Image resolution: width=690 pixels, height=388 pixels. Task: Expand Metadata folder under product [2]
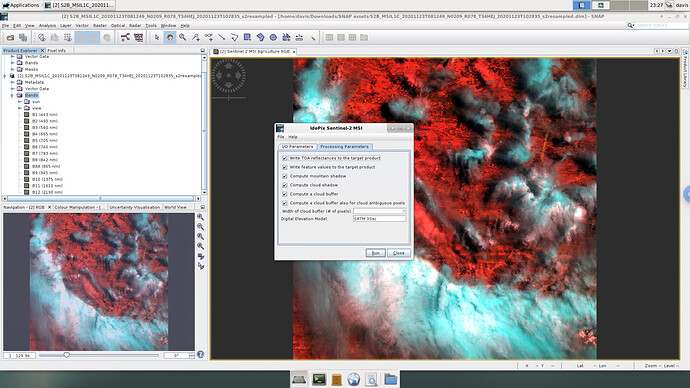click(12, 82)
